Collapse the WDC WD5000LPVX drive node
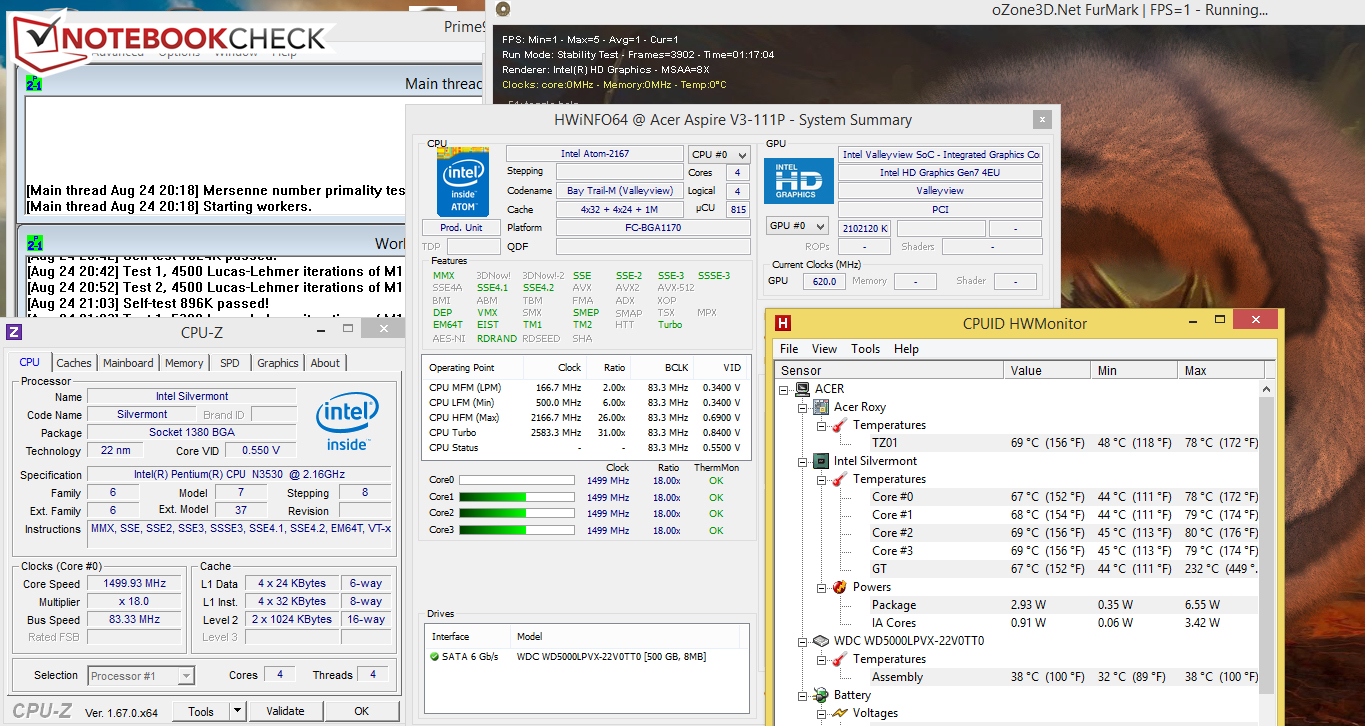This screenshot has width=1365, height=726. [802, 641]
